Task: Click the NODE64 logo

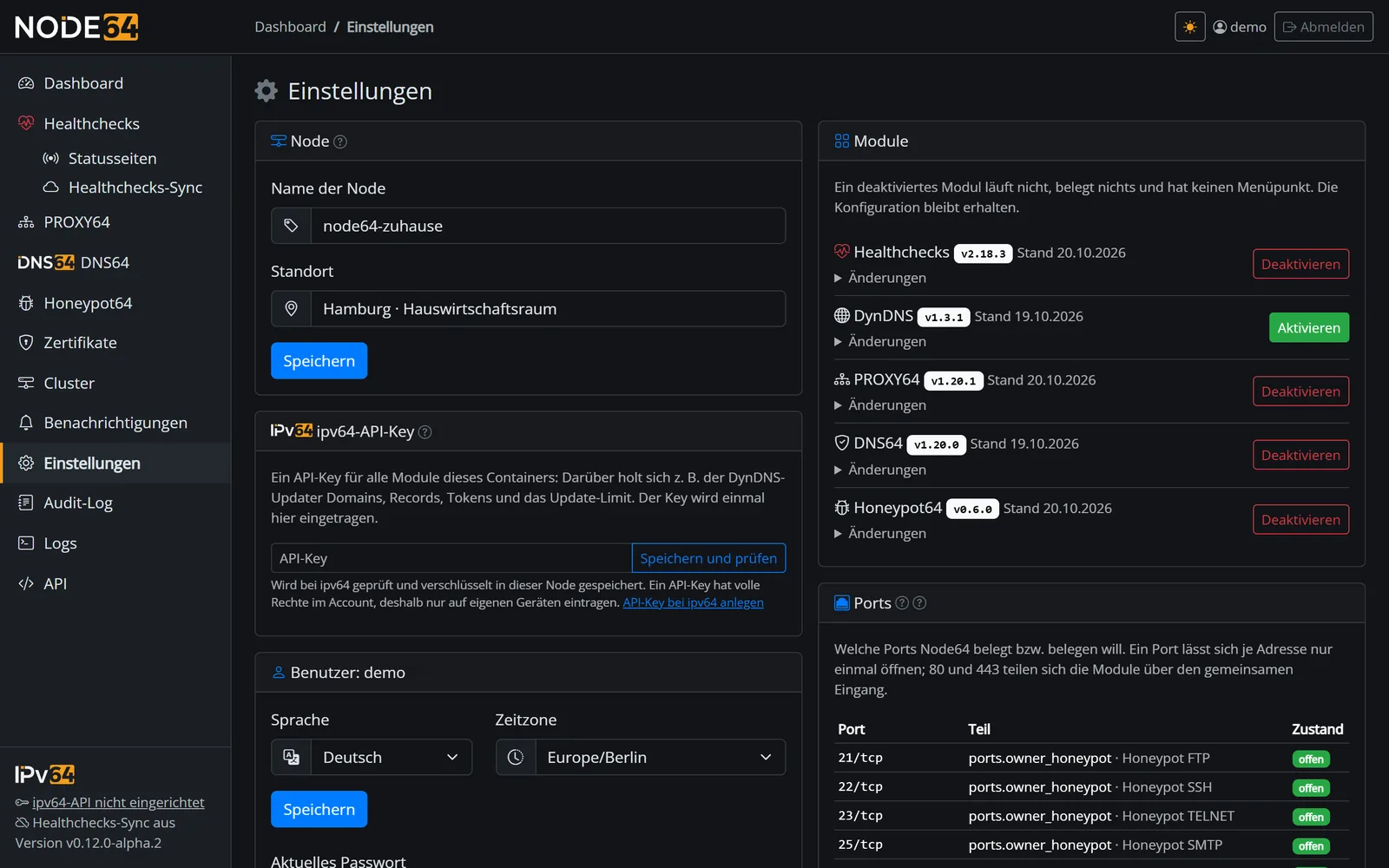Action: (x=76, y=27)
